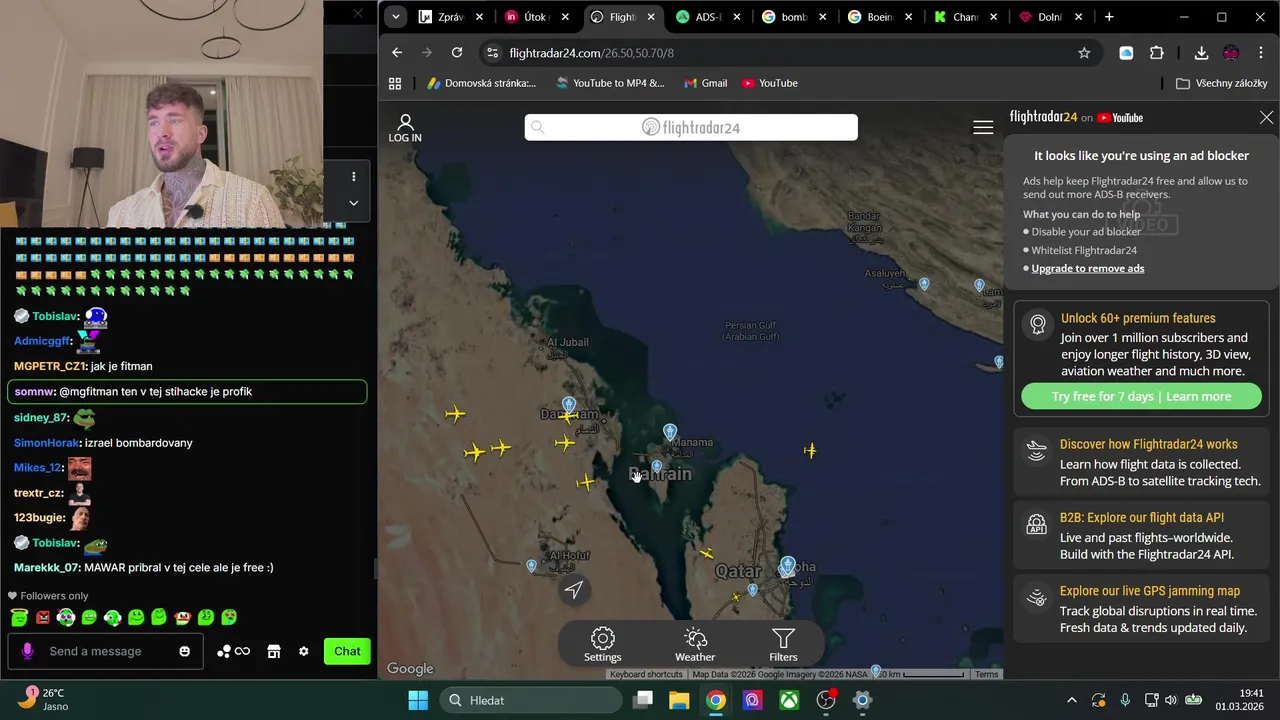Switch to the Boeing tab
This screenshot has height=720, width=1280.
pos(881,17)
